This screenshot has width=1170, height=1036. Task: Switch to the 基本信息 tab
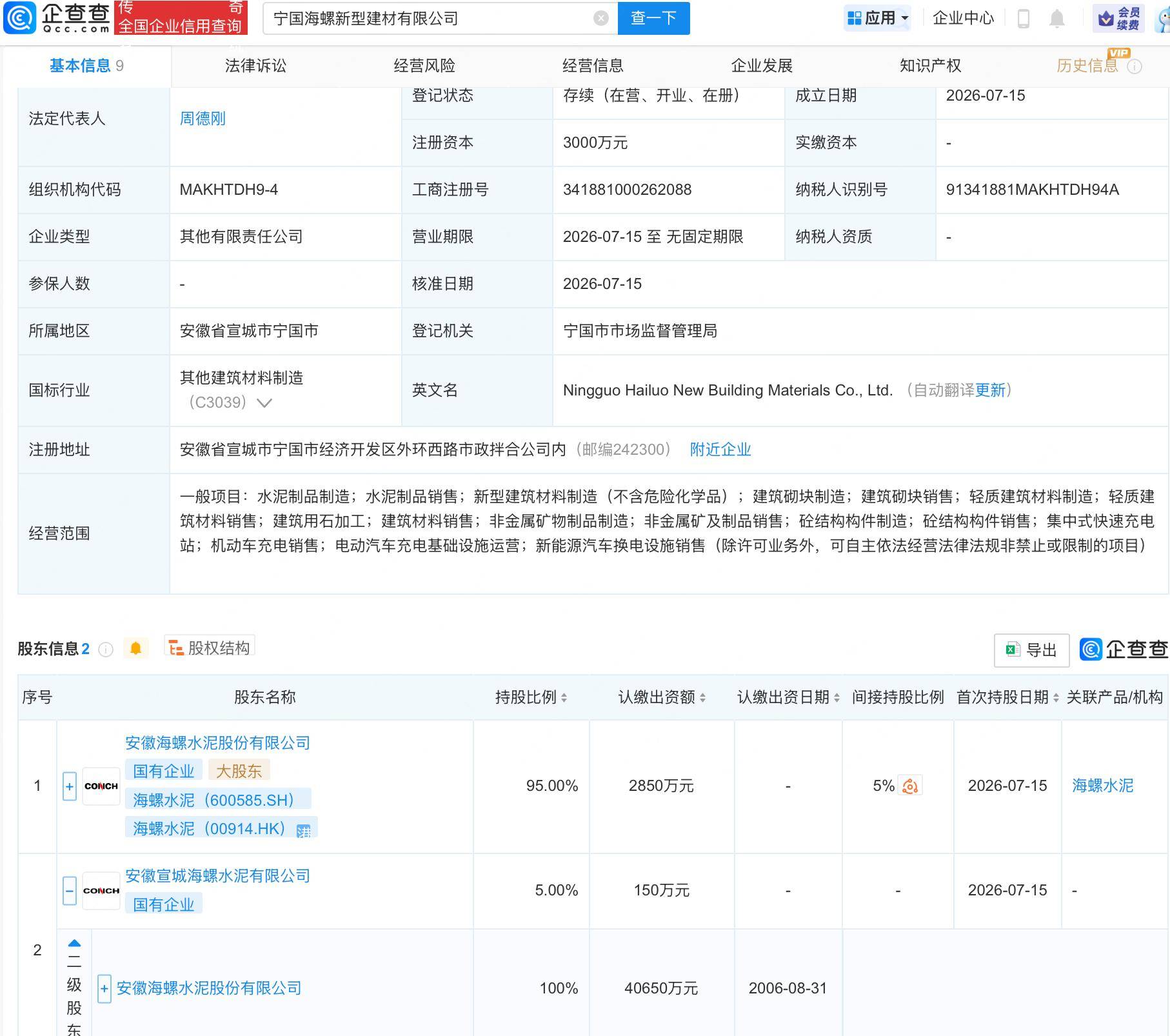pyautogui.click(x=86, y=66)
